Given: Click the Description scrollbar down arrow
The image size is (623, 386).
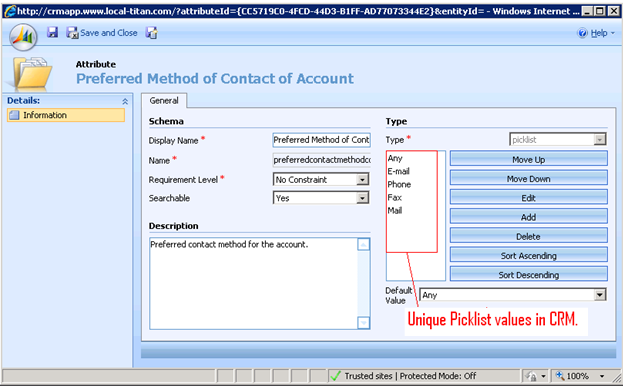Looking at the screenshot, I should pyautogui.click(x=363, y=322).
